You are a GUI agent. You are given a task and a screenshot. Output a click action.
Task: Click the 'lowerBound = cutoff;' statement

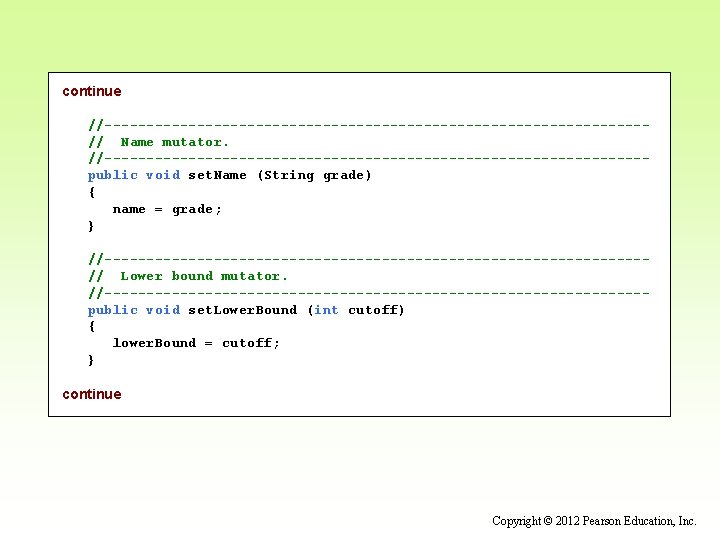pyautogui.click(x=196, y=343)
